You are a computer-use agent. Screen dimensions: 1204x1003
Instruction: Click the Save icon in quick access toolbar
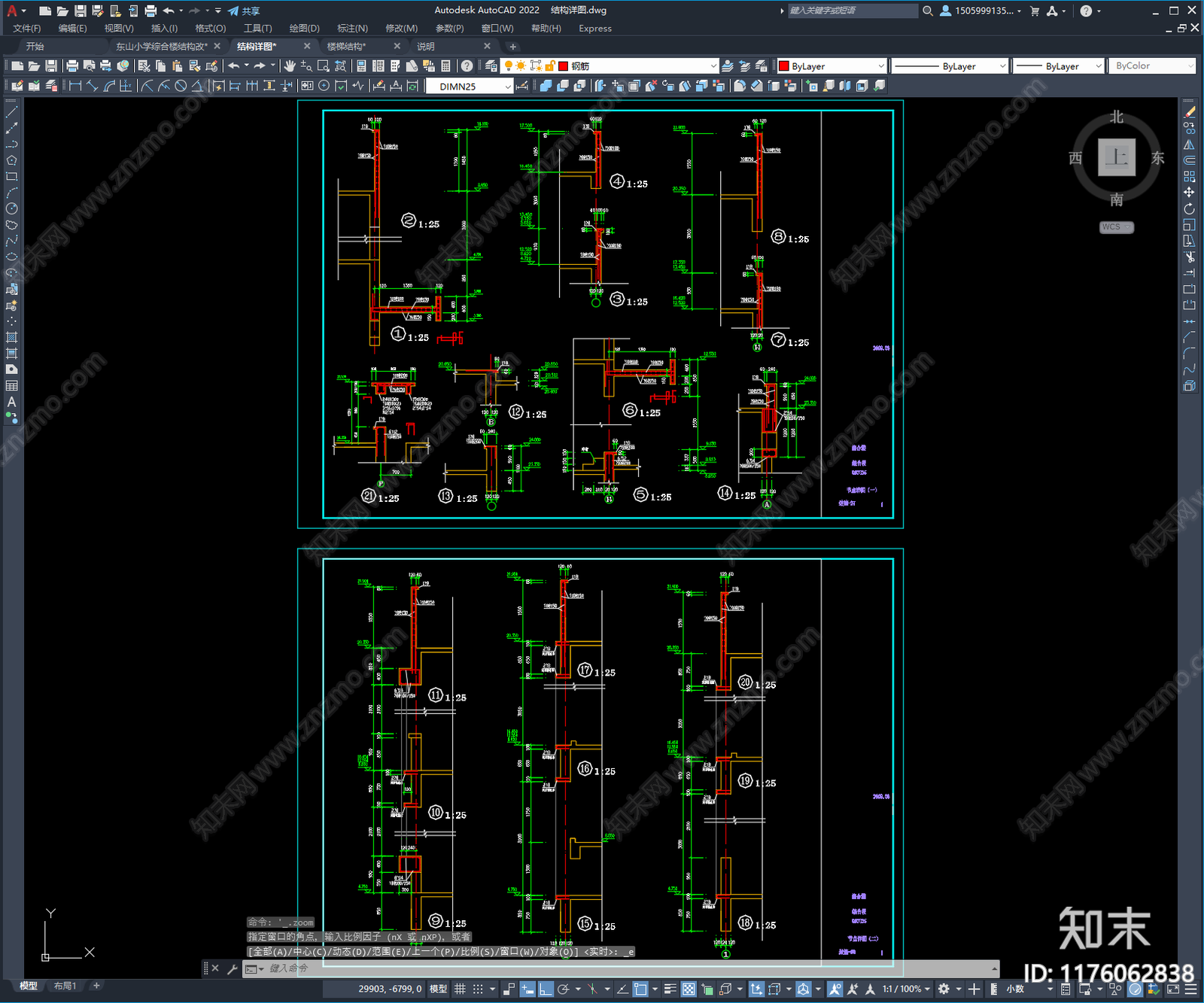pos(80,11)
